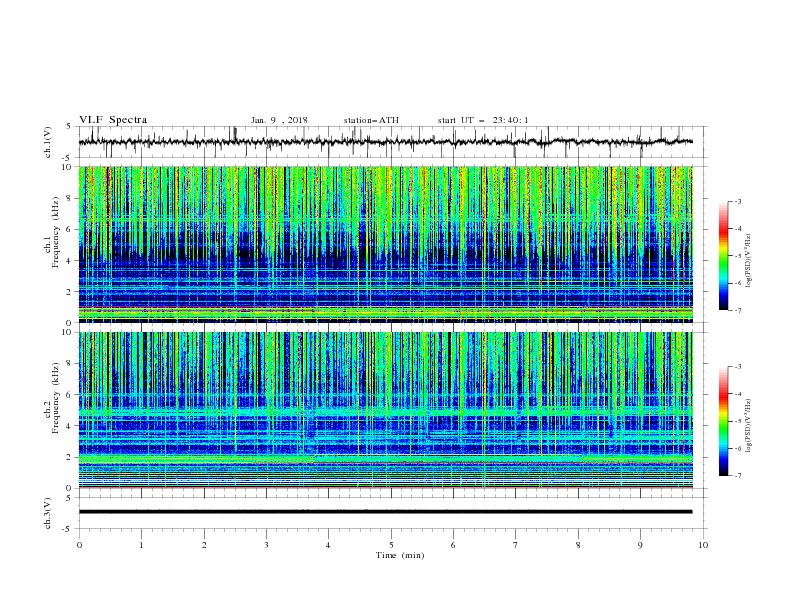Click the ch.2 spectrogram color scale bar
792x612 pixels.
pos(723,421)
